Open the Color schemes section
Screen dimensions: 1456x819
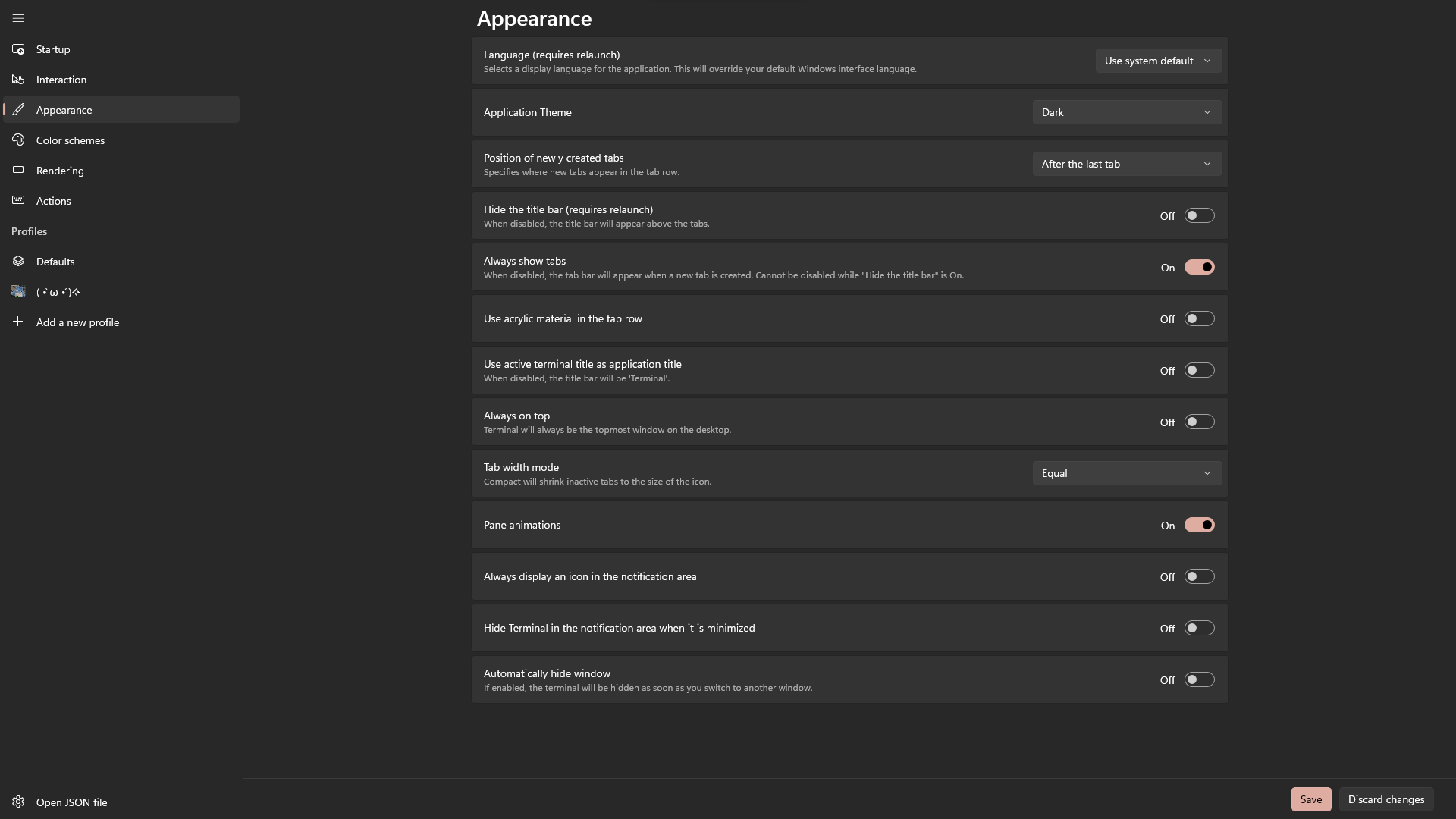pos(70,140)
